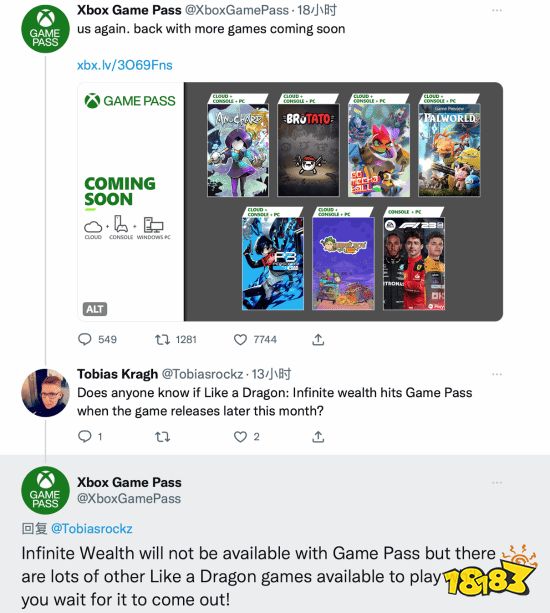
Task: Open the @Tobiasrockz mention link
Action: [x=92, y=529]
